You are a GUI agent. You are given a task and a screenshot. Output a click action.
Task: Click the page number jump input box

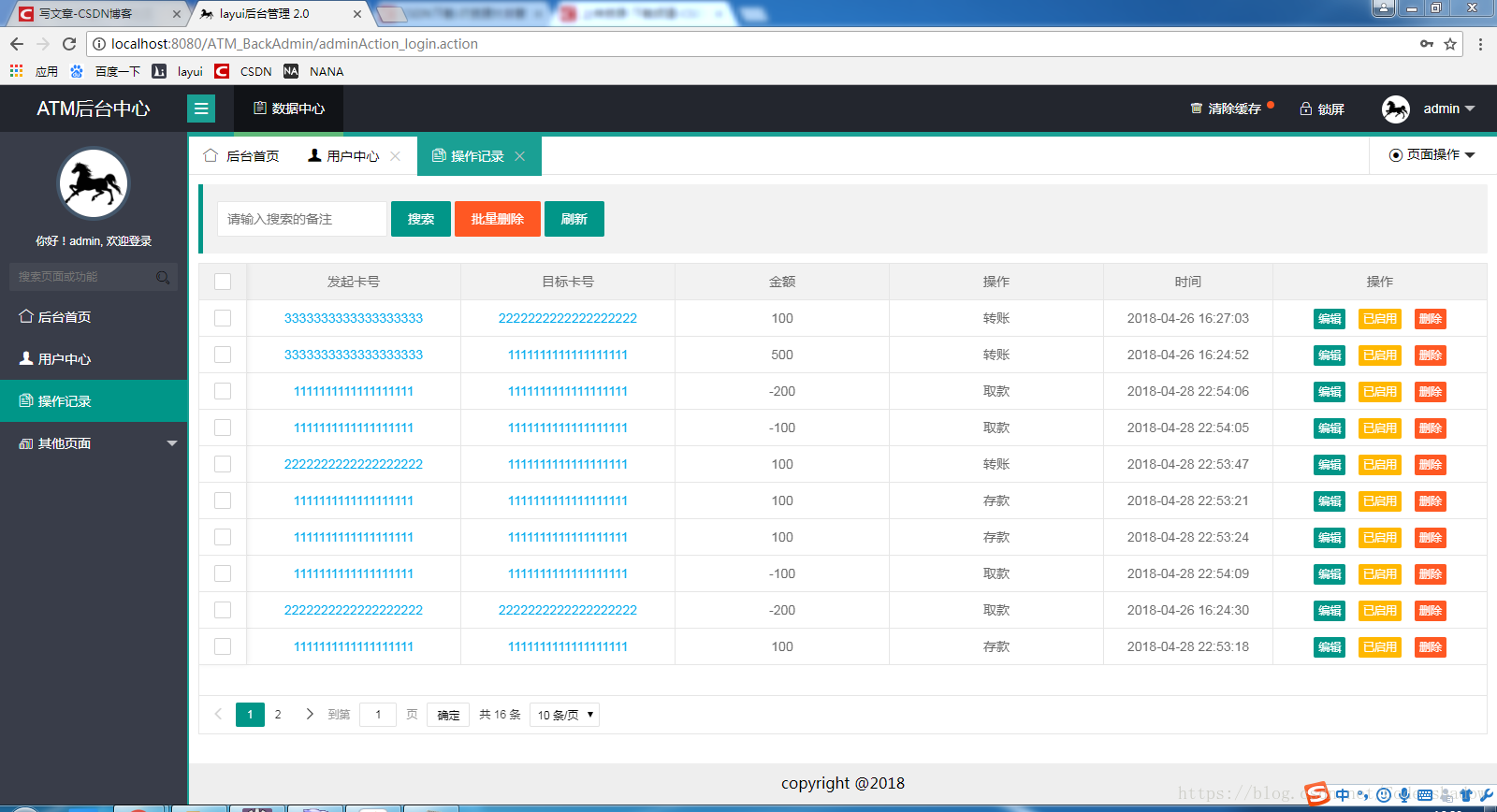click(378, 715)
